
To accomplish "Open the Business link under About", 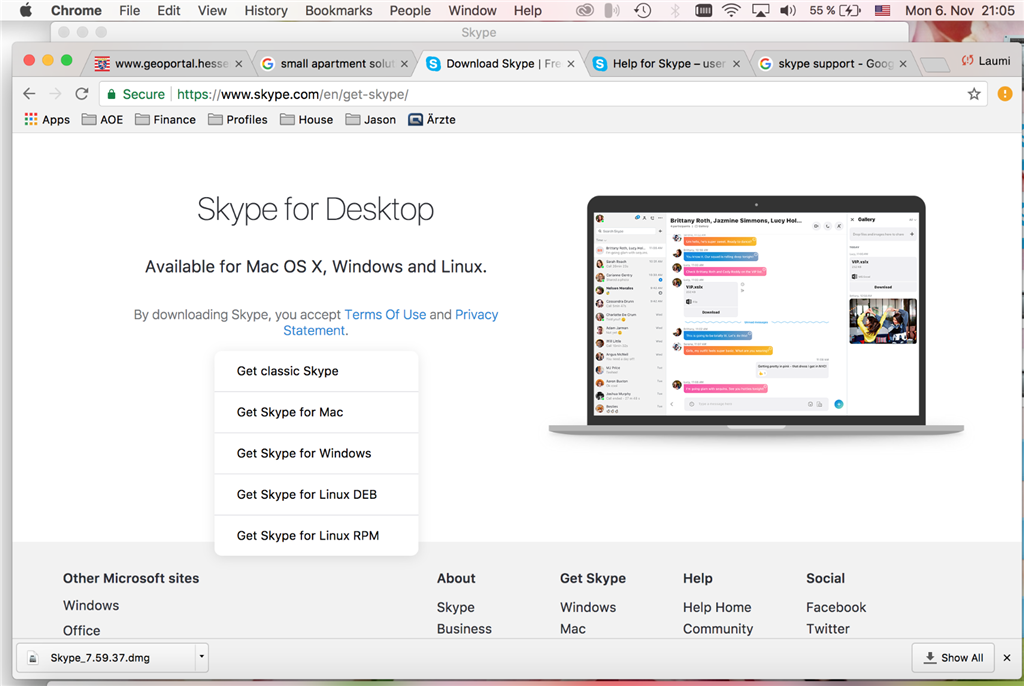I will 464,629.
